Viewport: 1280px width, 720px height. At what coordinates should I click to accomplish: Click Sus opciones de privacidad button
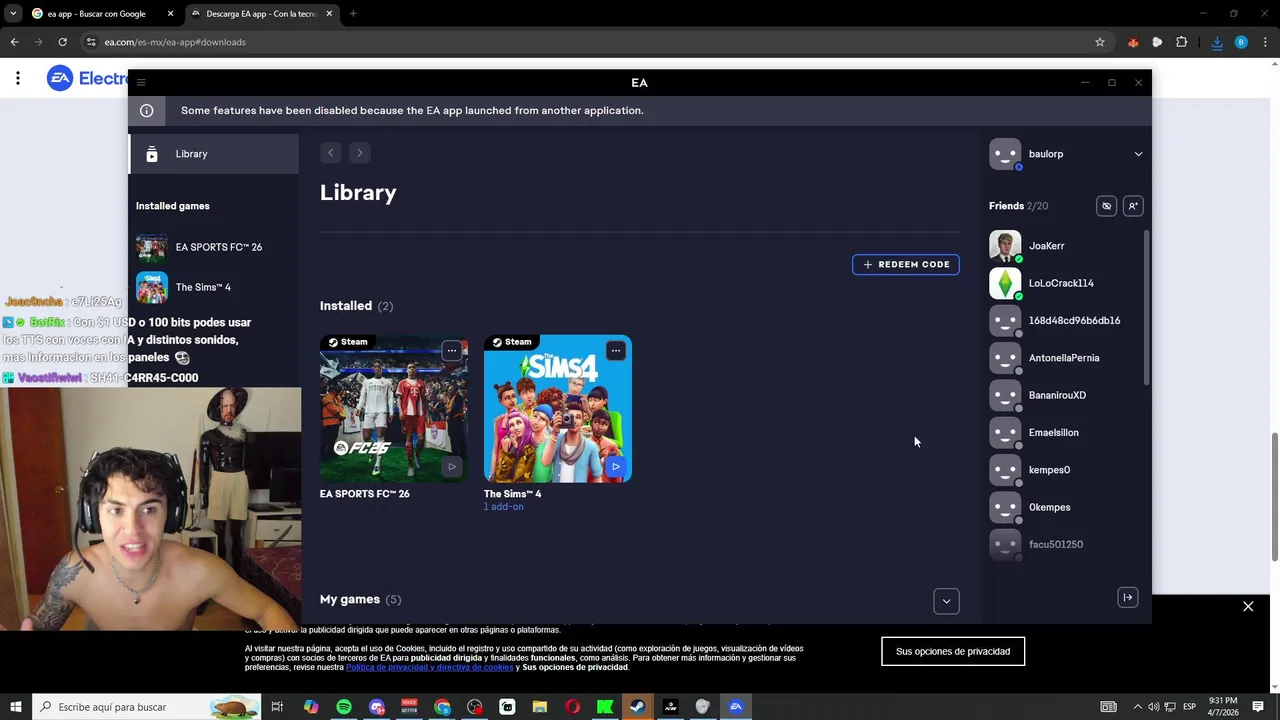pyautogui.click(x=953, y=651)
